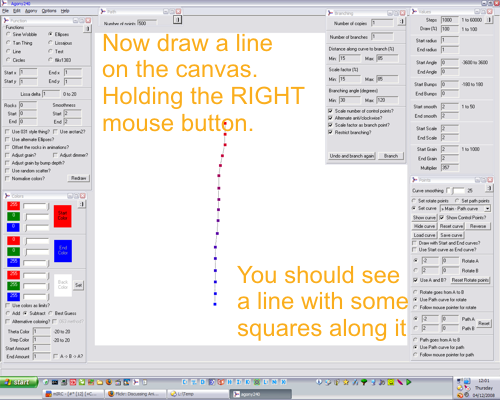Viewport: 500px width, 400px height.
Task: Enable Use alternate Ellipses checkbox
Action: 7,139
